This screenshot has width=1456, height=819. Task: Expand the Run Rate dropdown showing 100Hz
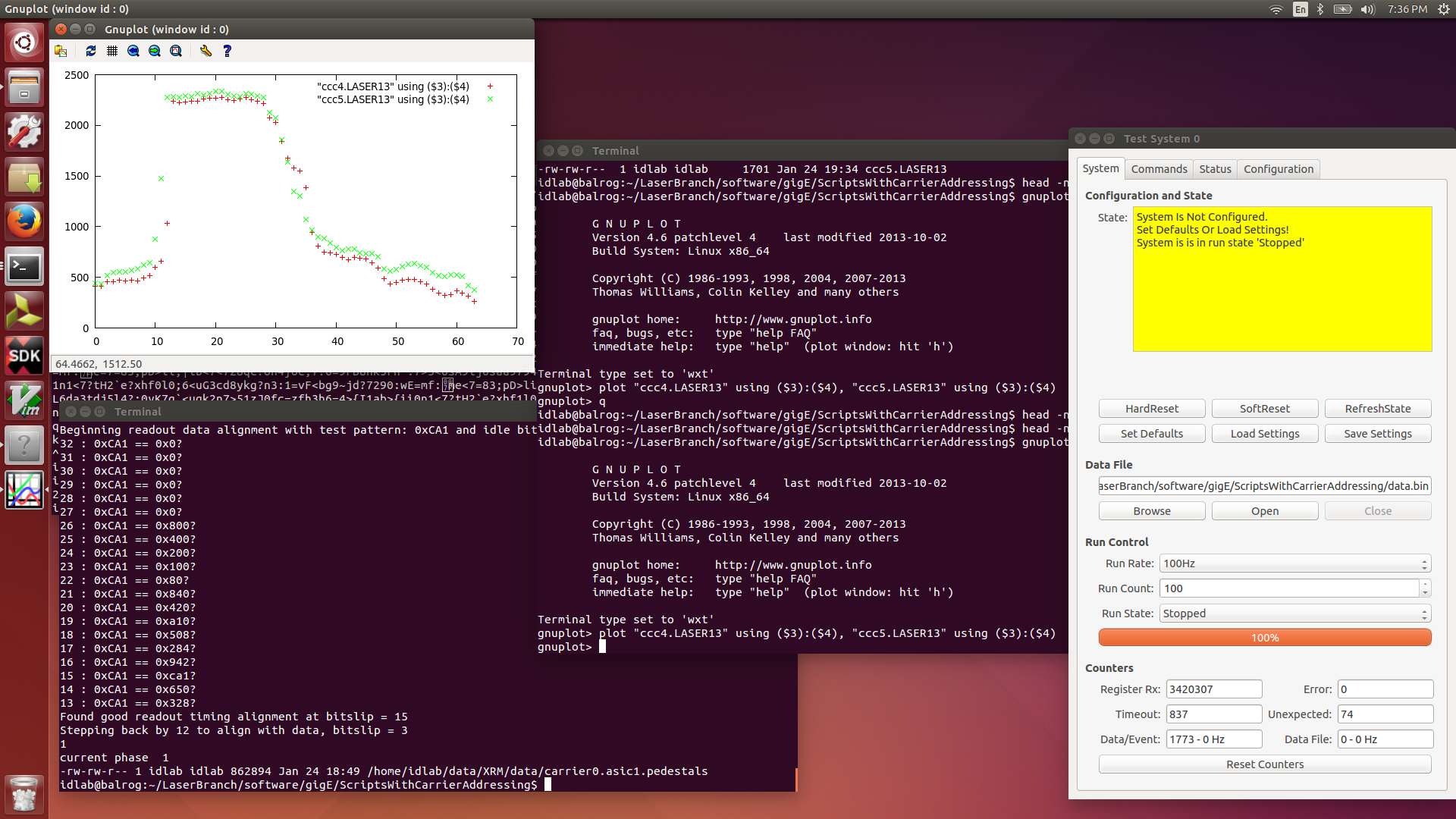coord(1295,563)
